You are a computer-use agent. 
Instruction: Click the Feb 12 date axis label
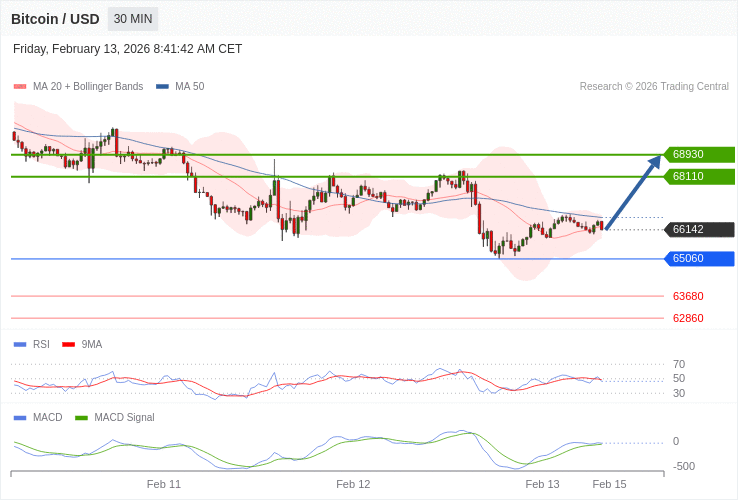click(353, 484)
